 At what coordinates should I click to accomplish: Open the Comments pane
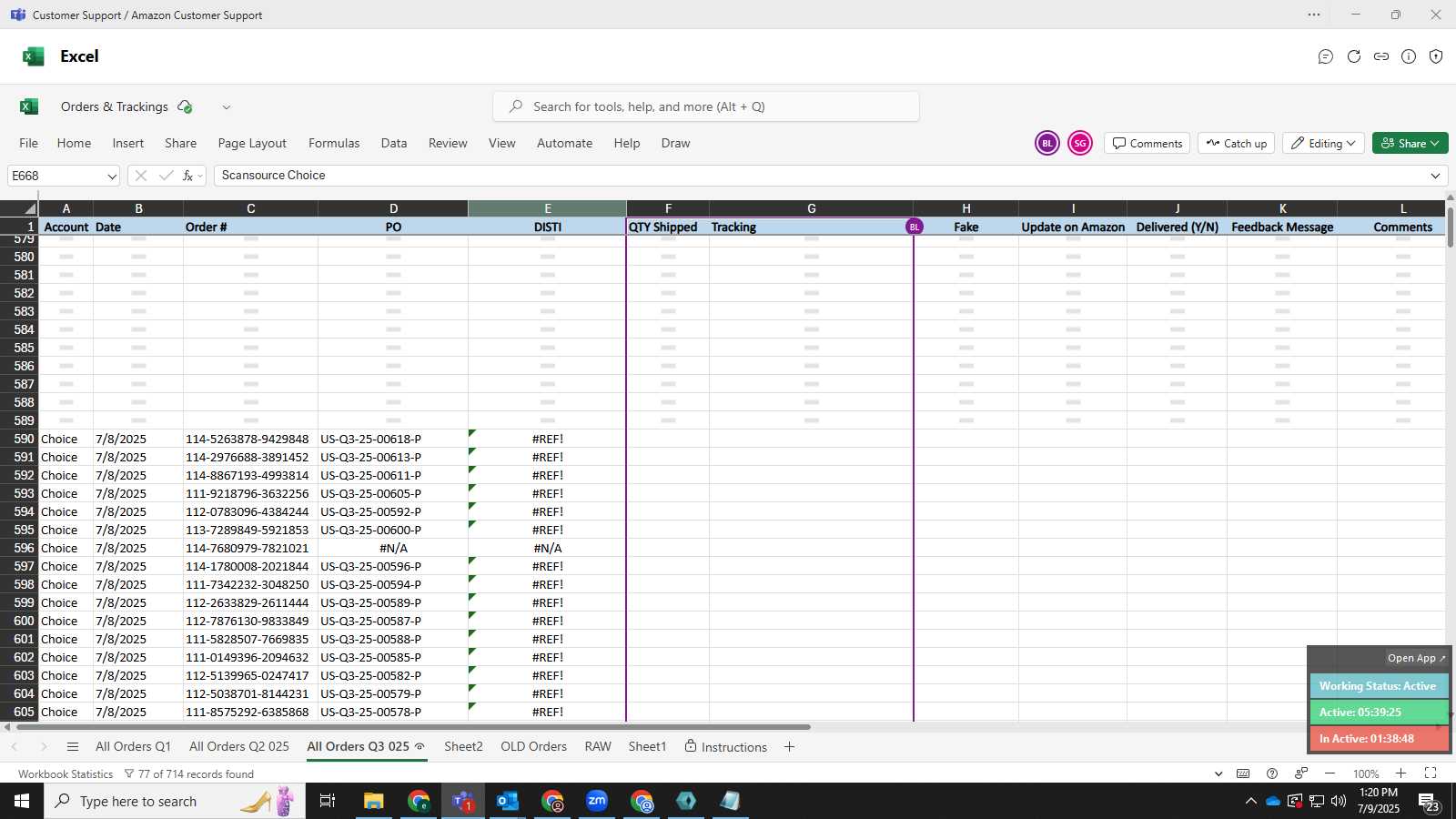(x=1148, y=143)
